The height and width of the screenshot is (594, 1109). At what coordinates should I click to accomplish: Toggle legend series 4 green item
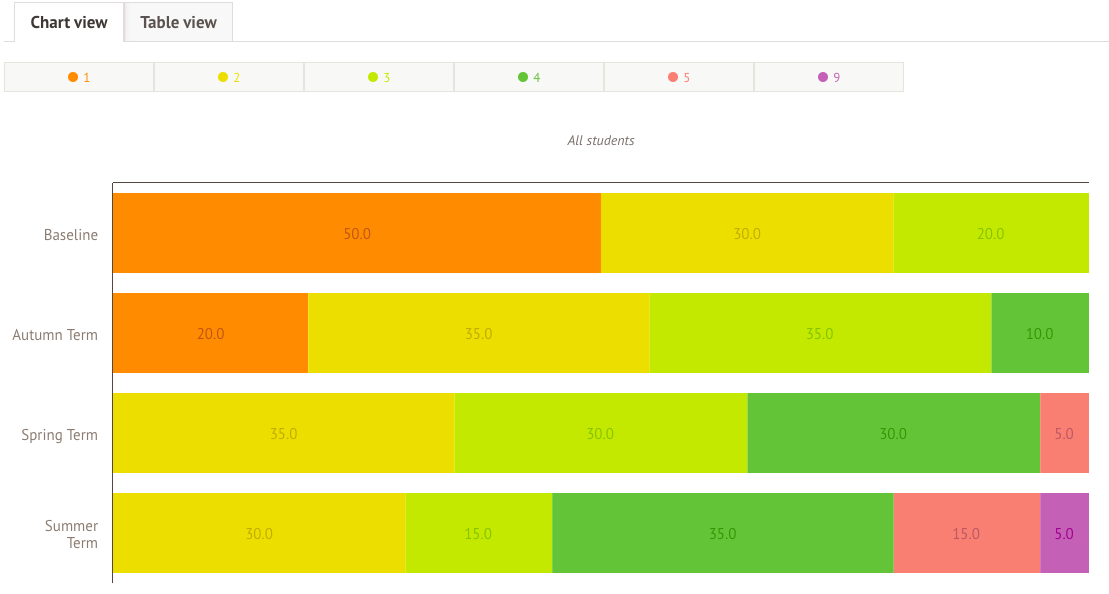click(x=529, y=77)
